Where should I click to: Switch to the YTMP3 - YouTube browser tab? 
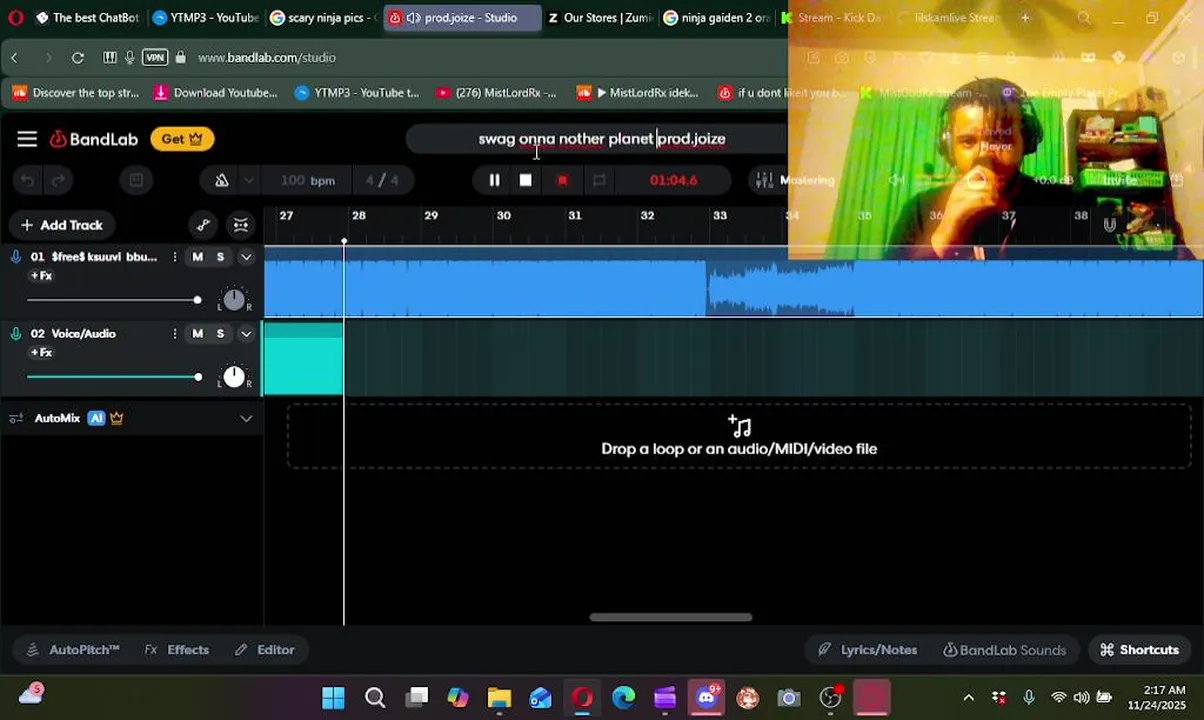pos(205,18)
